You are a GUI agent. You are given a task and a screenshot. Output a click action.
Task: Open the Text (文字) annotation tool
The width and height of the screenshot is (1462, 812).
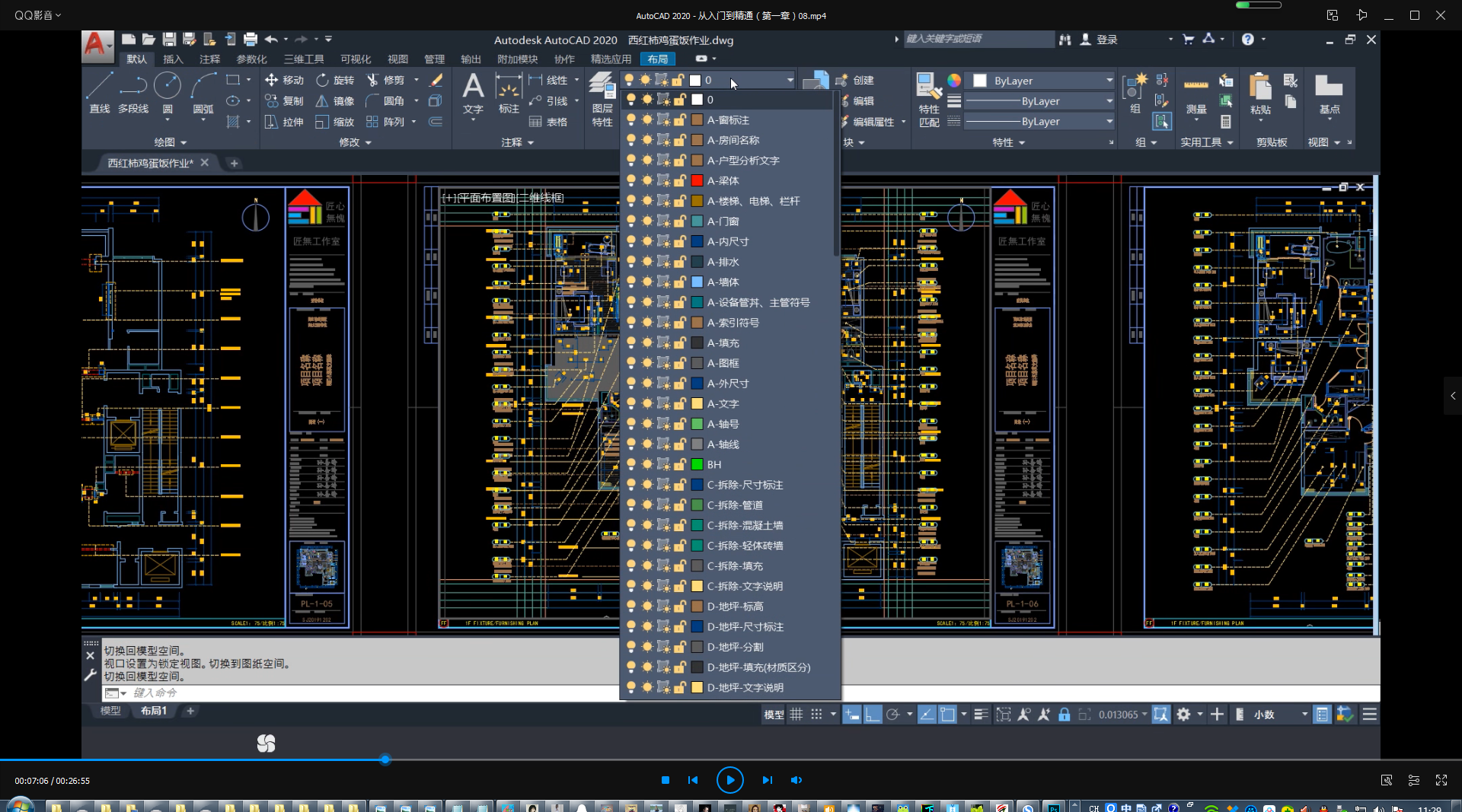coord(473,94)
